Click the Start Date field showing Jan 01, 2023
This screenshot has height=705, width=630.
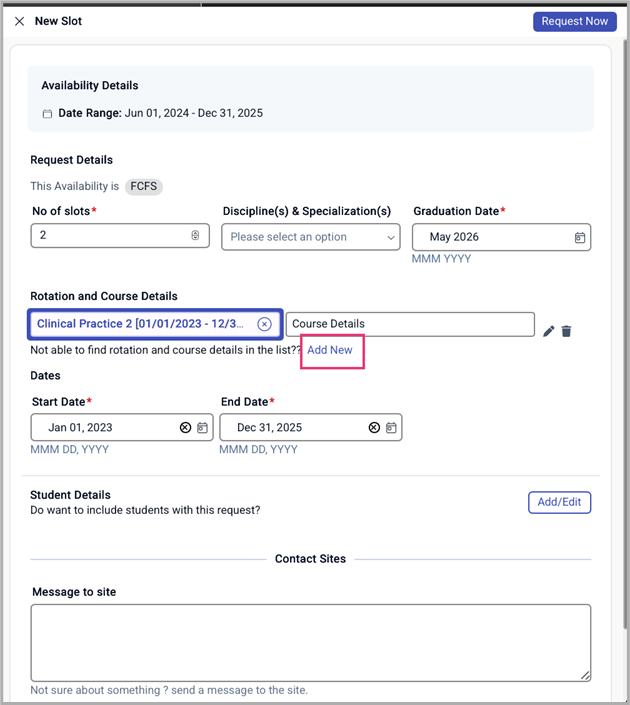pyautogui.click(x=105, y=427)
